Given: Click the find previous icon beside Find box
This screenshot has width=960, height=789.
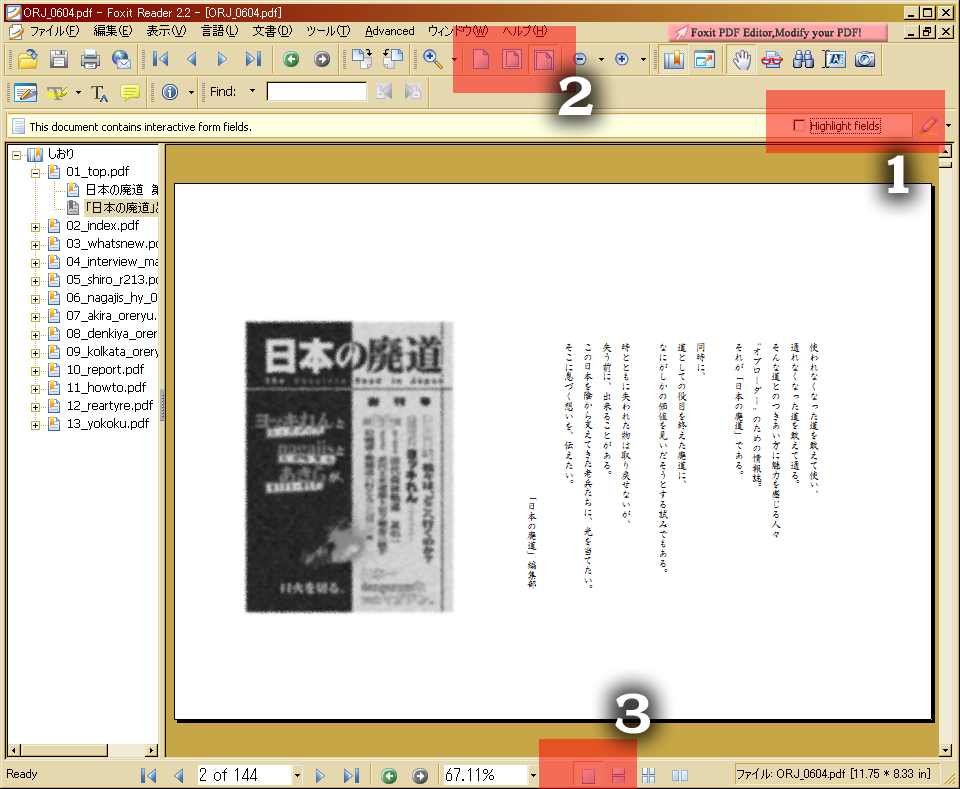Looking at the screenshot, I should [384, 92].
